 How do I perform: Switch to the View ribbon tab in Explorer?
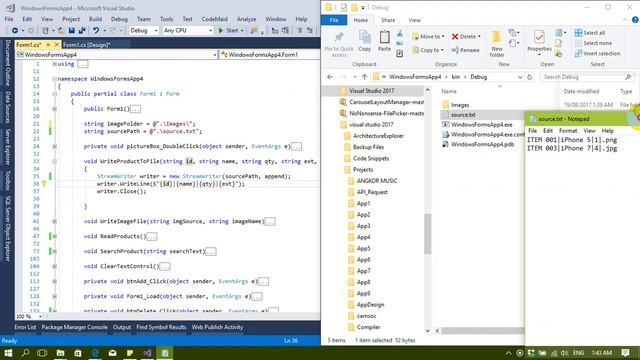[x=414, y=20]
